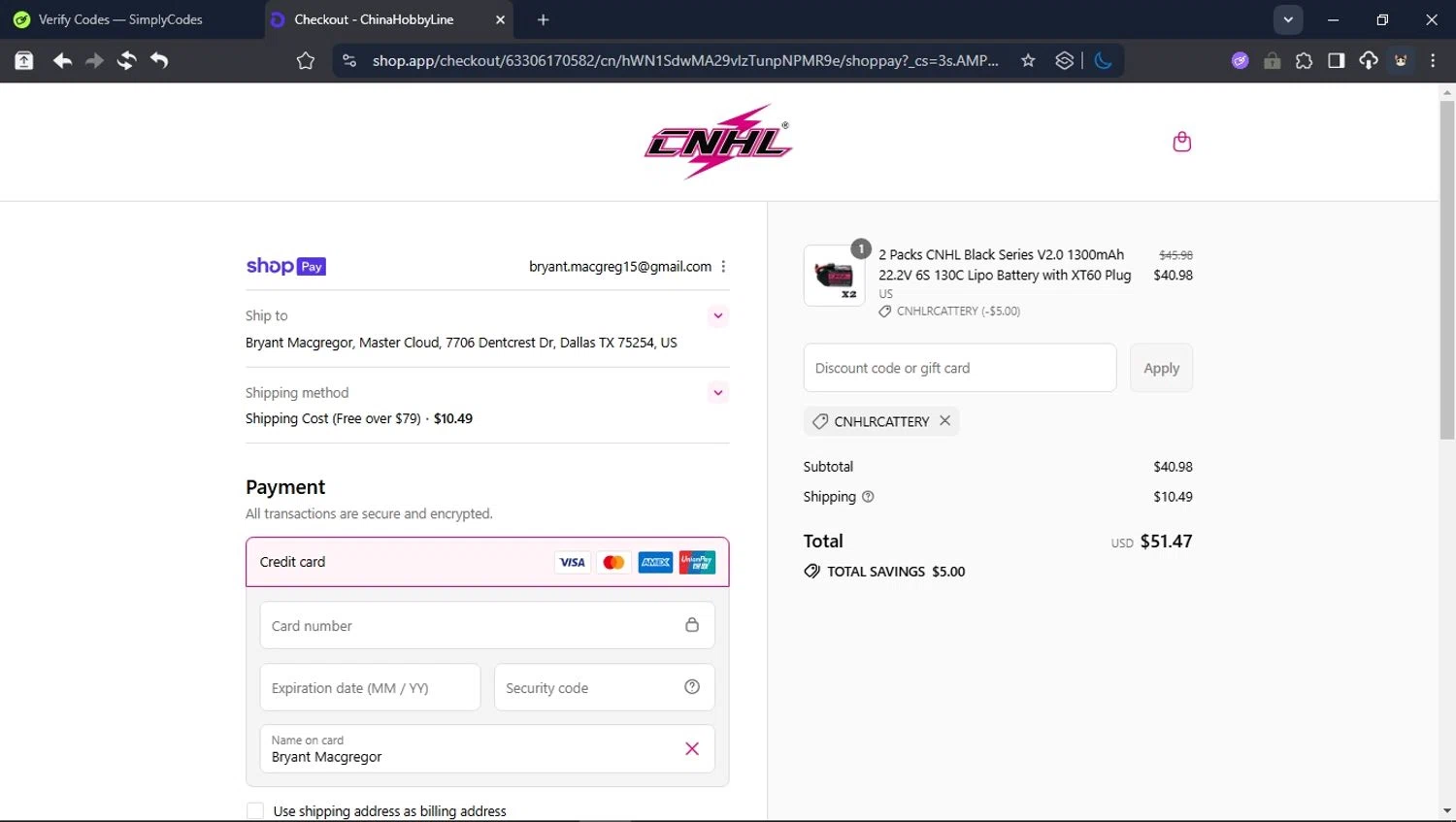This screenshot has width=1456, height=822.
Task: Open the tab search dropdown
Action: [x=1288, y=19]
